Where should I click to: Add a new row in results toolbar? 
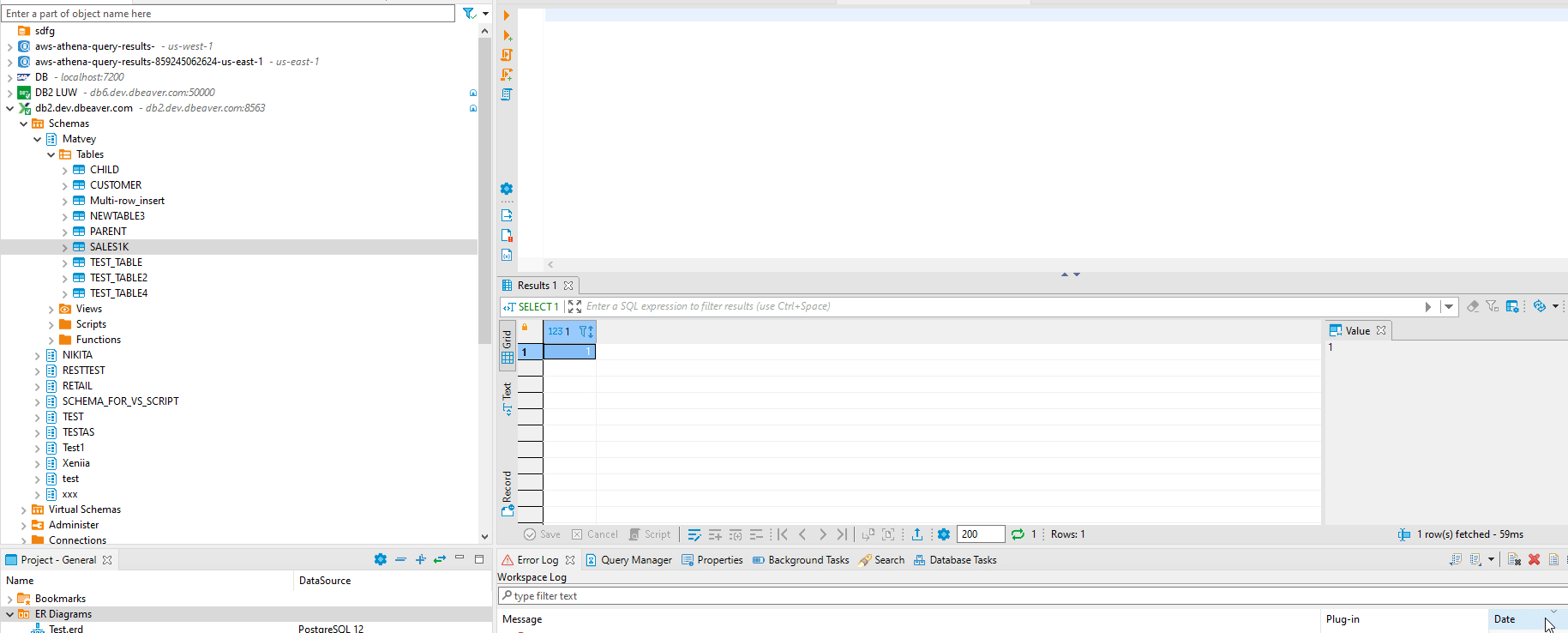(x=715, y=534)
